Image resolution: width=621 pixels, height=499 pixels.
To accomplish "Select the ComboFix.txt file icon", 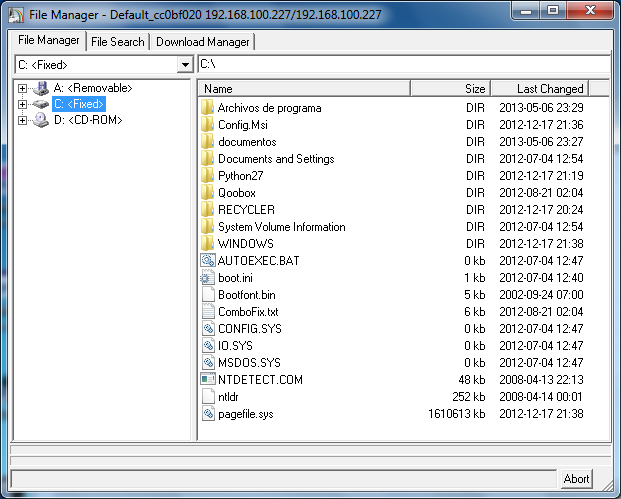I will pos(208,311).
